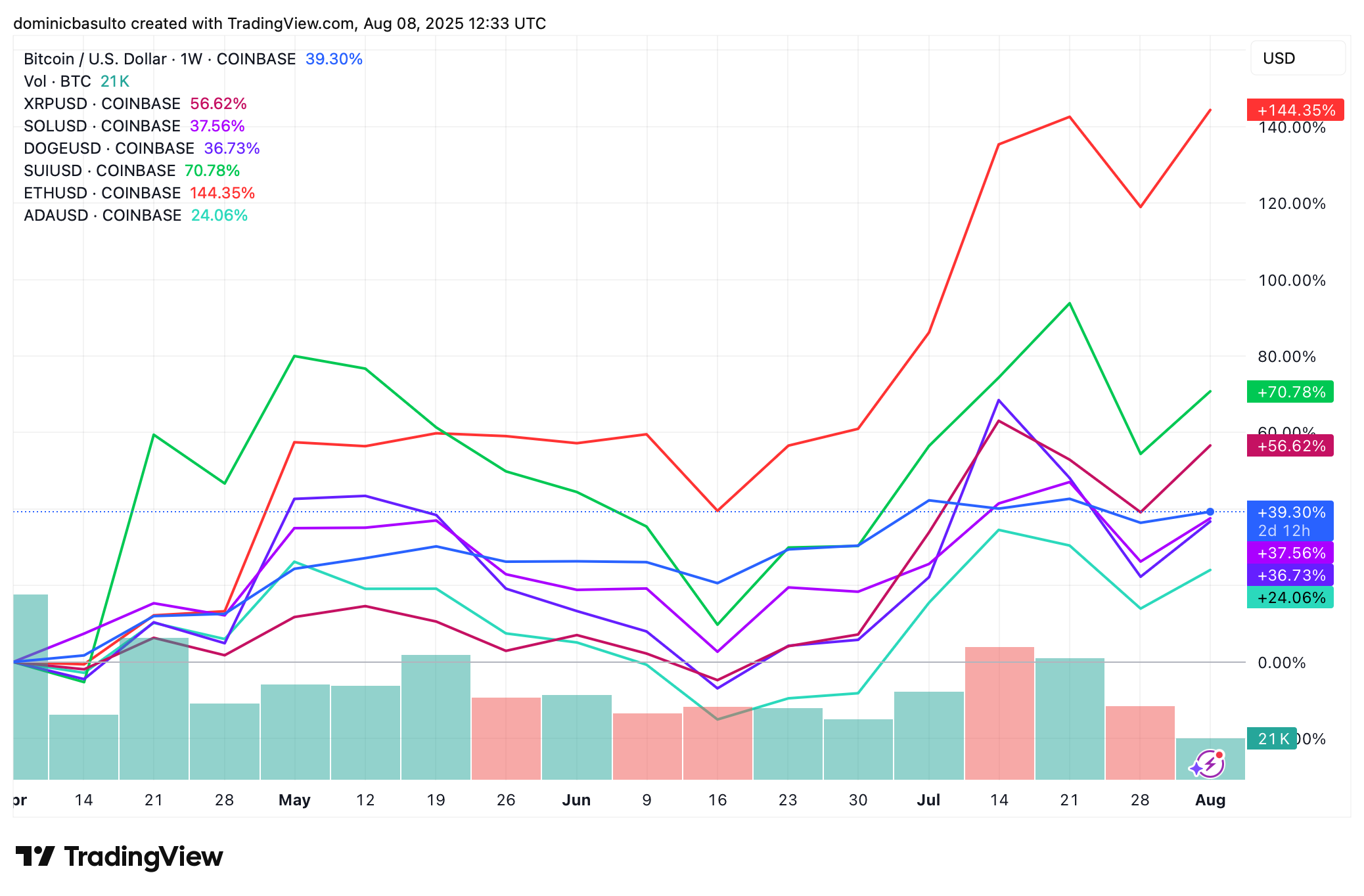
Task: Click the blue +39.30% price label
Action: pos(1290,512)
